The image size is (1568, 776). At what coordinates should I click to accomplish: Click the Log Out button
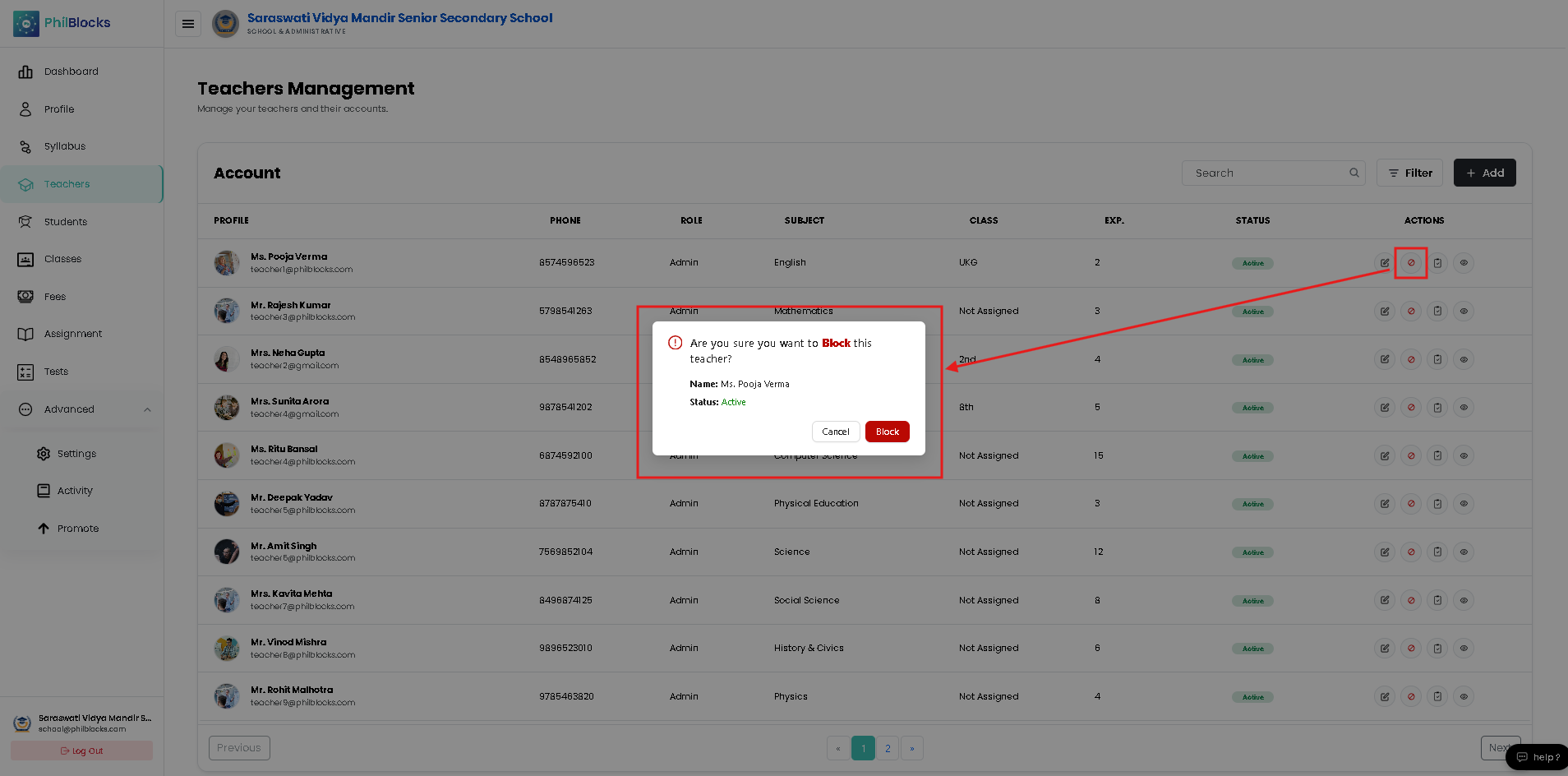pyautogui.click(x=81, y=751)
